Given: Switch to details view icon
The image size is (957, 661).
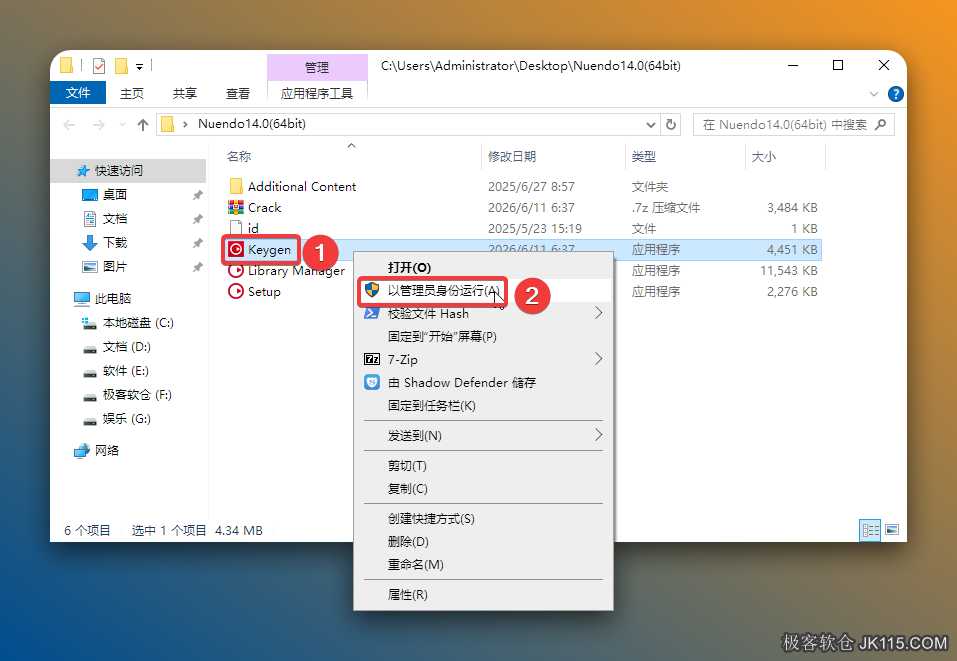Looking at the screenshot, I should point(870,530).
